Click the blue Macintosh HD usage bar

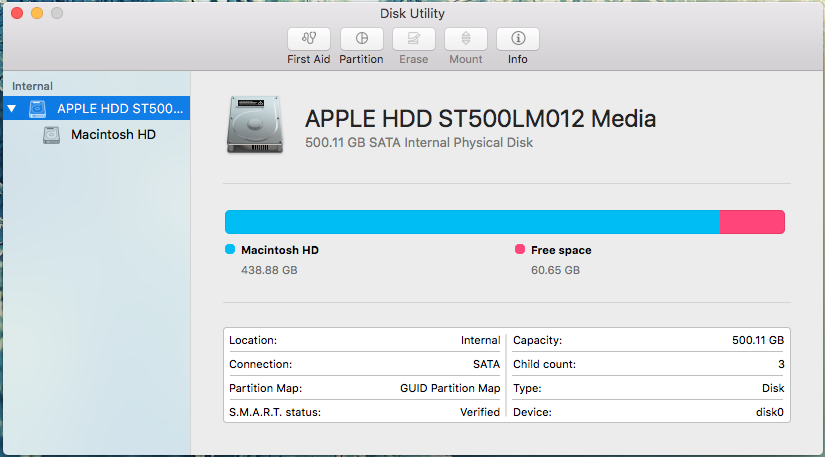(x=472, y=222)
